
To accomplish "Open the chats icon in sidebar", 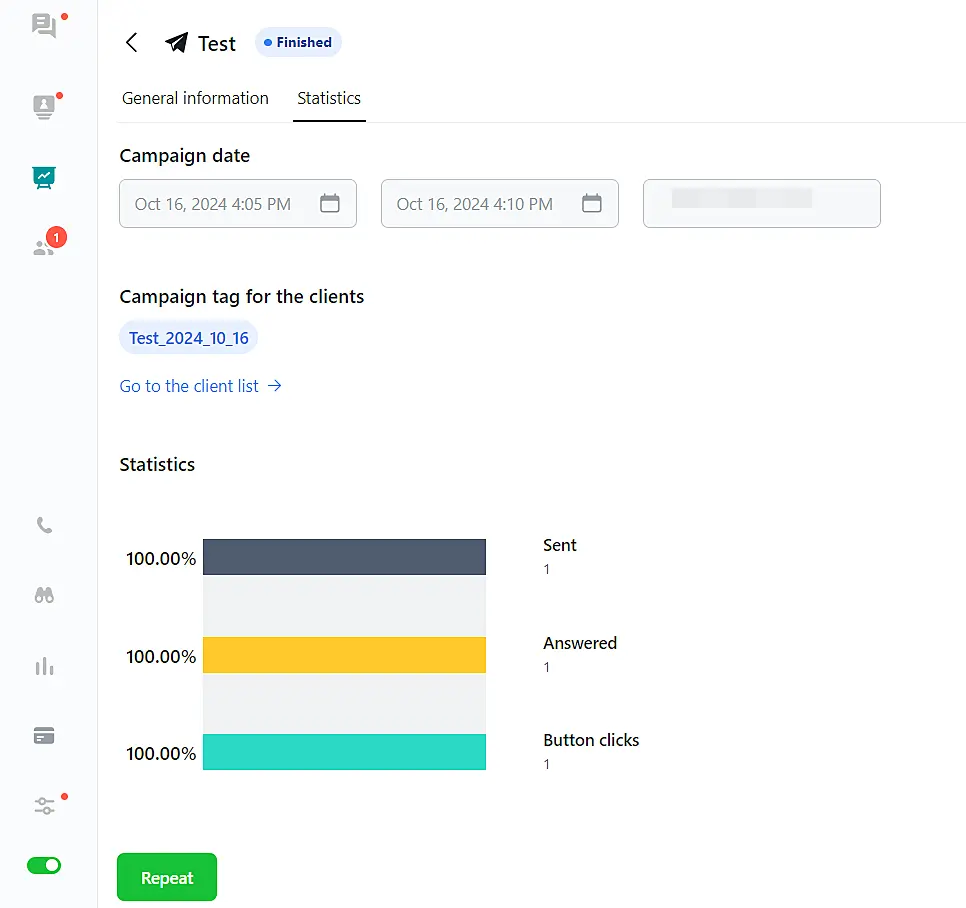I will click(44, 26).
